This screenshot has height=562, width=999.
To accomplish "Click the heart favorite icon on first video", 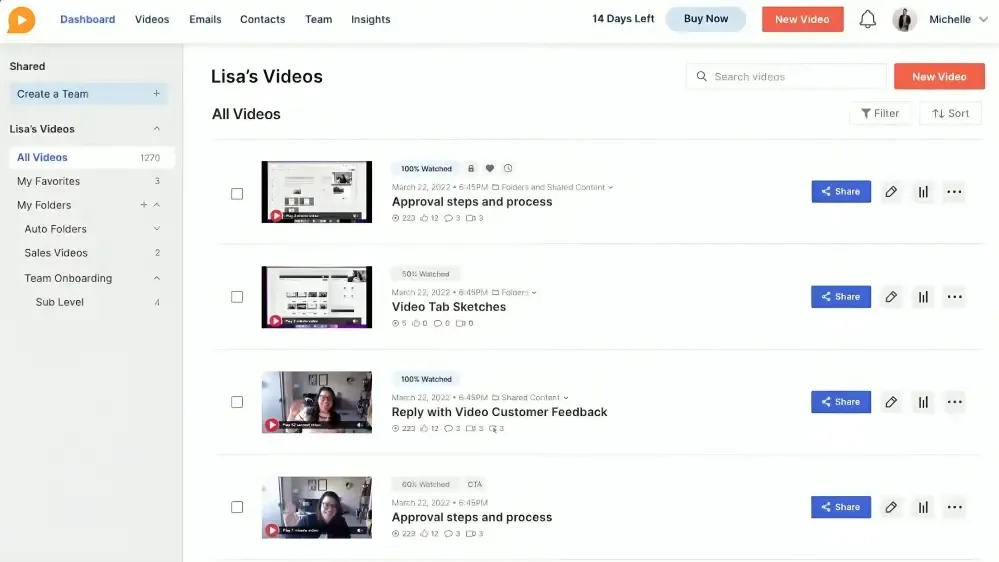I will (x=489, y=169).
